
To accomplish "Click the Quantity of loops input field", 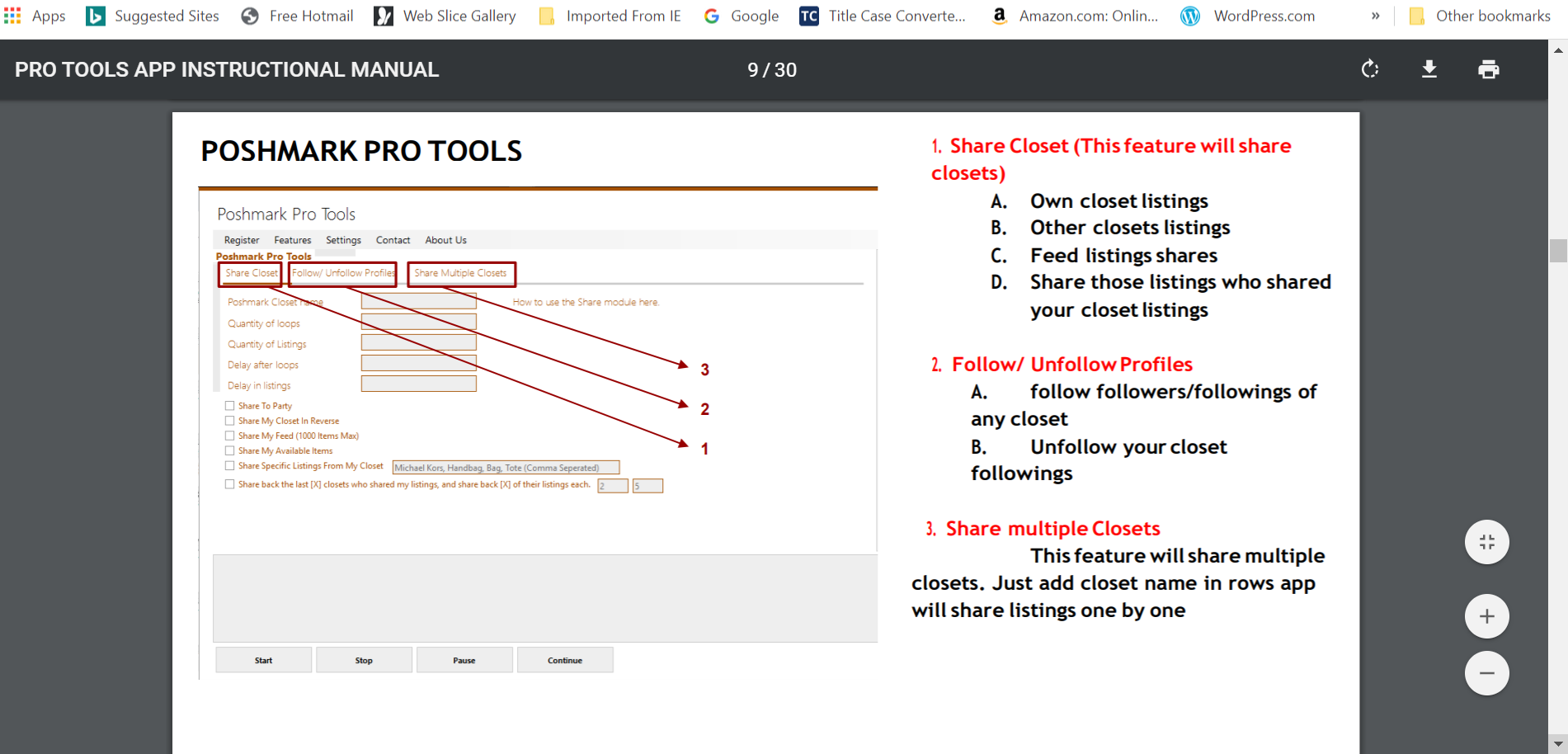I will (419, 322).
